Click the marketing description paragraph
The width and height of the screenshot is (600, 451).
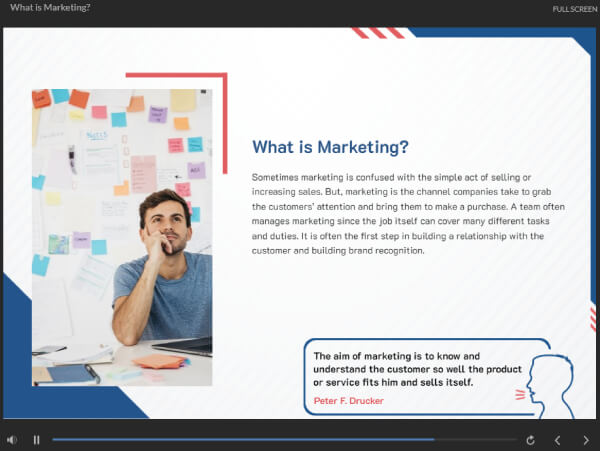pyautogui.click(x=398, y=213)
